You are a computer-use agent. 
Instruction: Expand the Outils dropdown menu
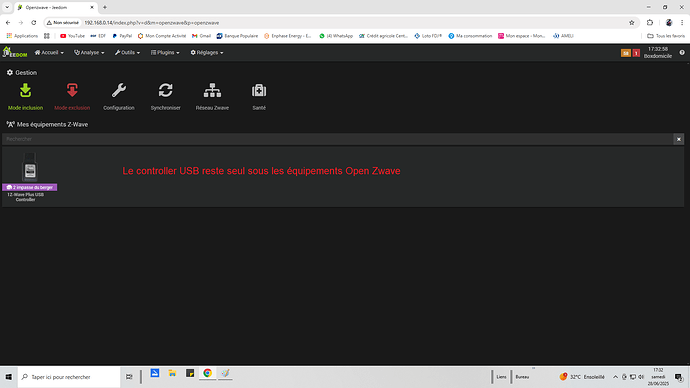tap(127, 52)
